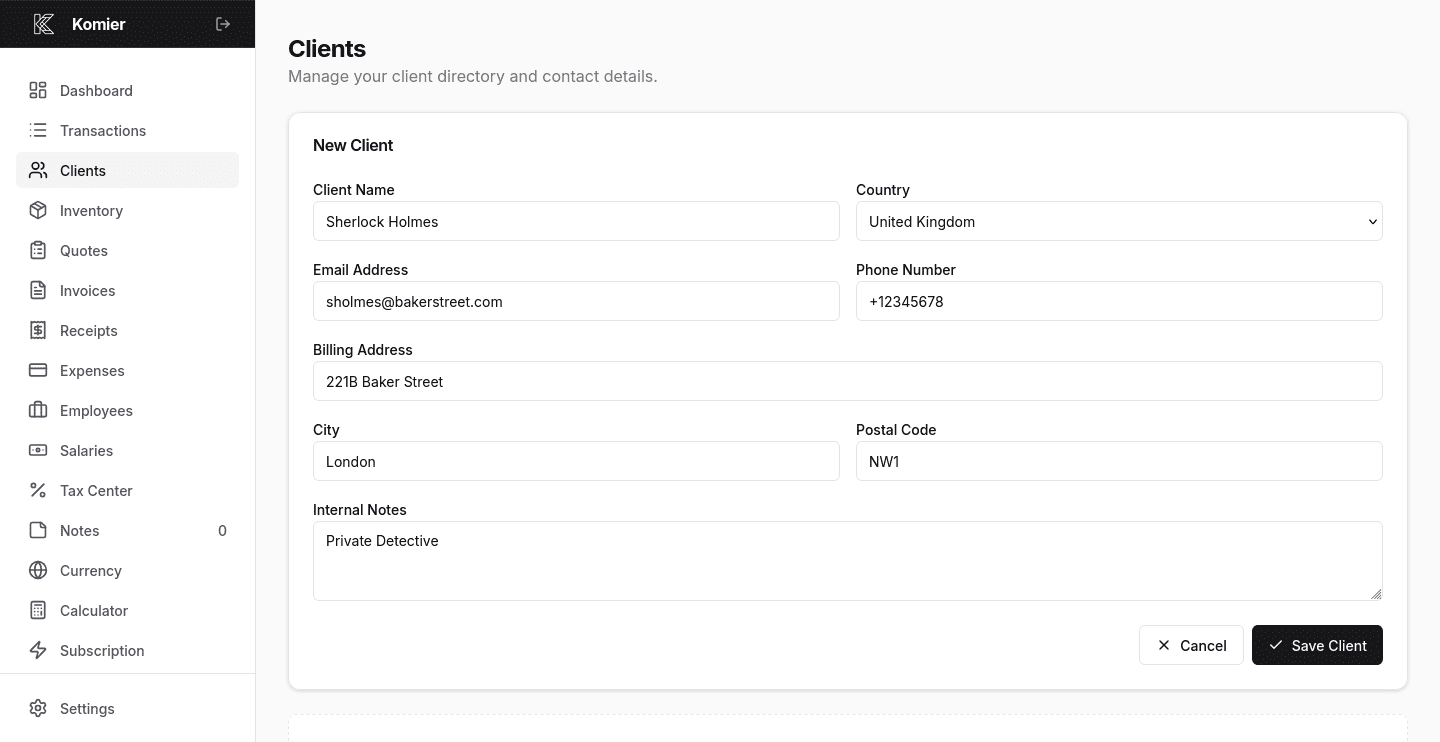Cancel the new client form
The image size is (1440, 742).
pyautogui.click(x=1191, y=645)
